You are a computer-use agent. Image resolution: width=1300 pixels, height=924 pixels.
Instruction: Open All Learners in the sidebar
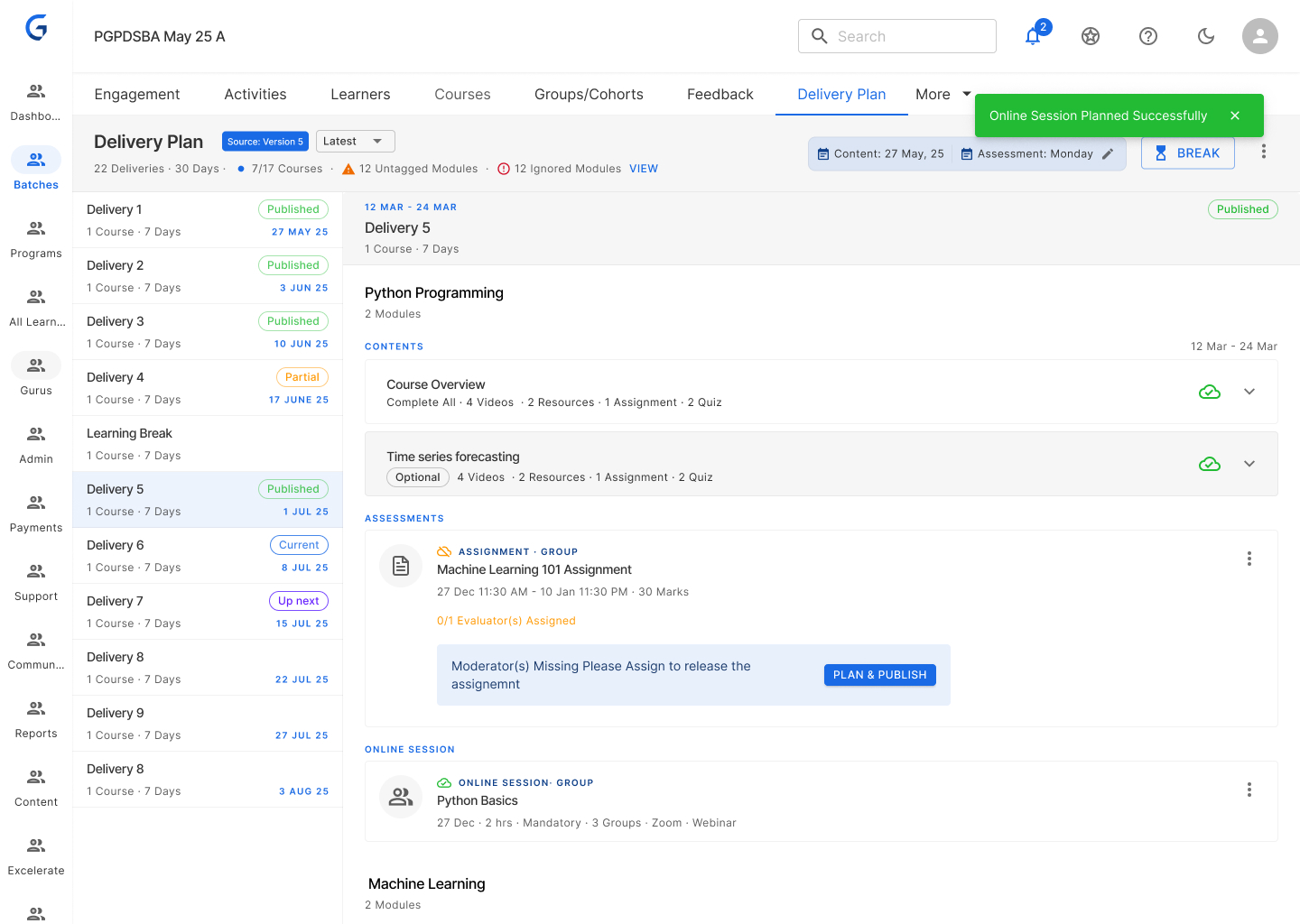click(x=36, y=308)
